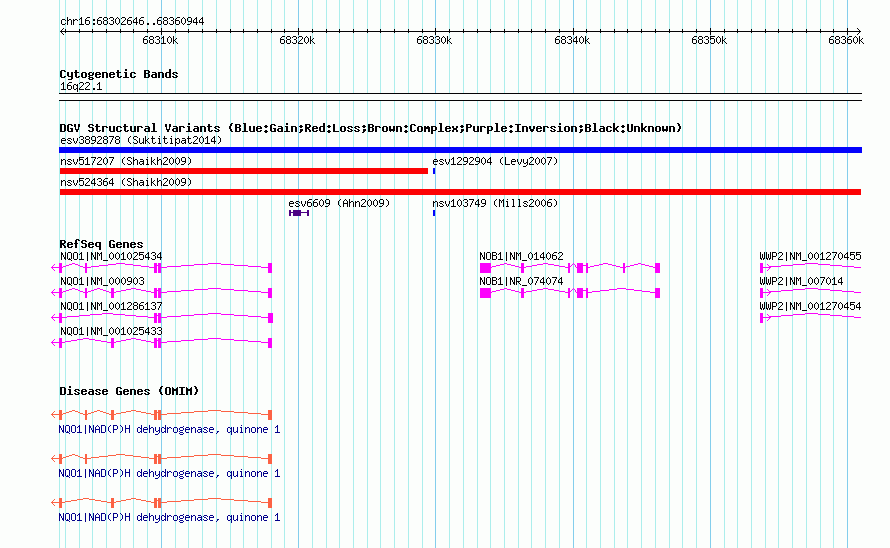Click the NQO1 NM_000903 rightmost exon

(270, 293)
